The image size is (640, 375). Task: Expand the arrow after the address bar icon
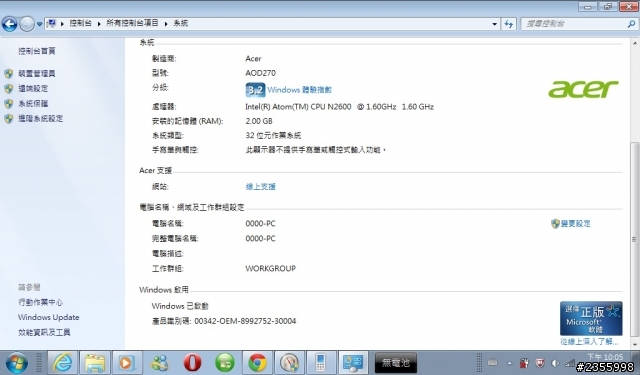click(62, 24)
